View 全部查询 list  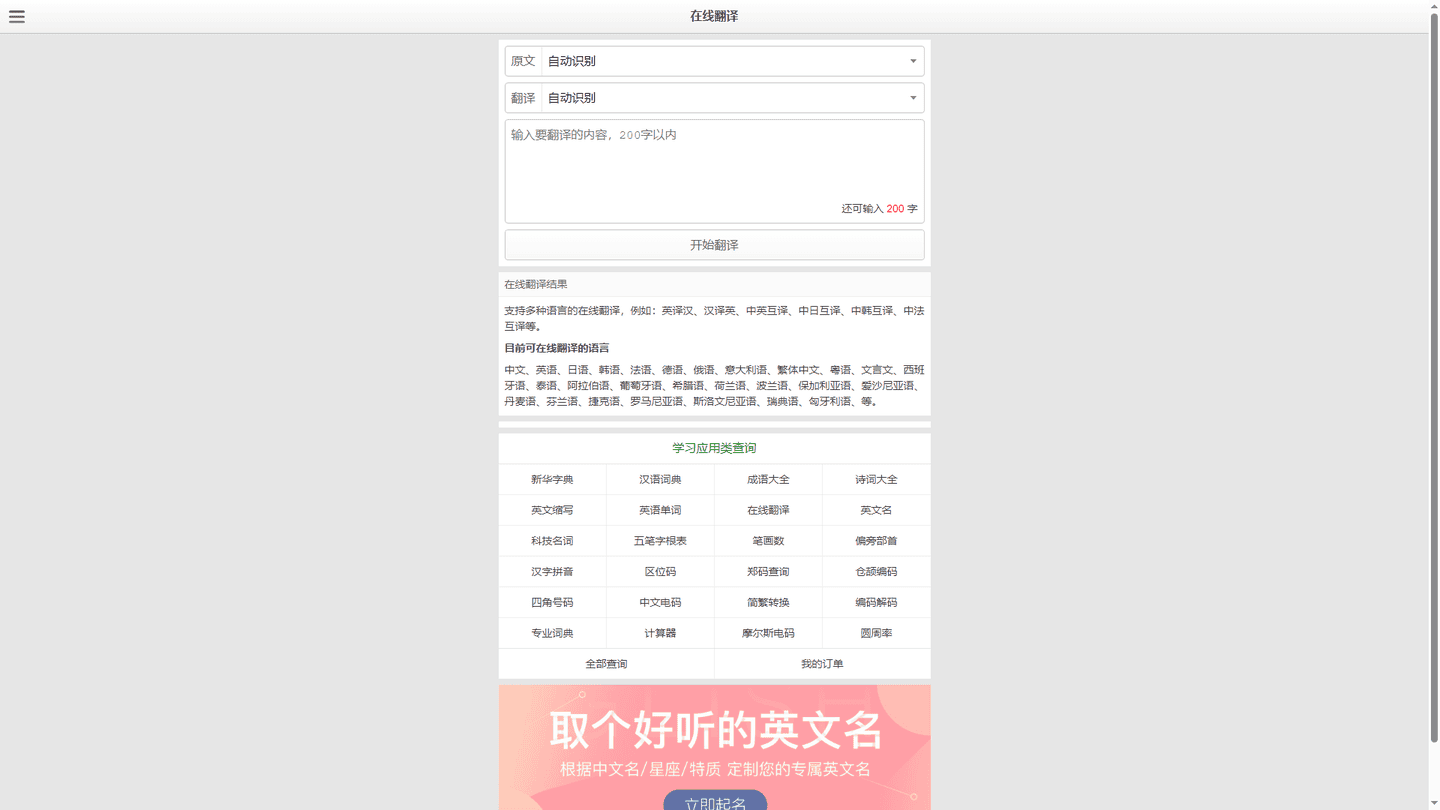point(606,664)
